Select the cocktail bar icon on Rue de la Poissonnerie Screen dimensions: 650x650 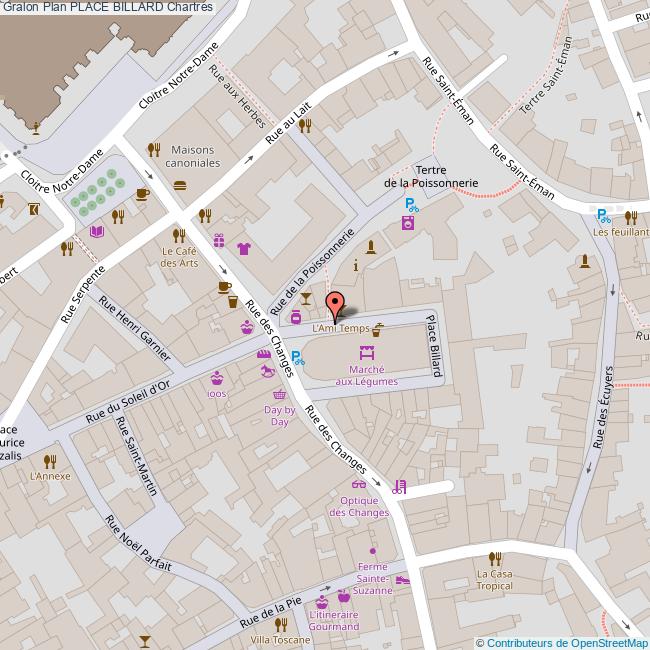305,299
